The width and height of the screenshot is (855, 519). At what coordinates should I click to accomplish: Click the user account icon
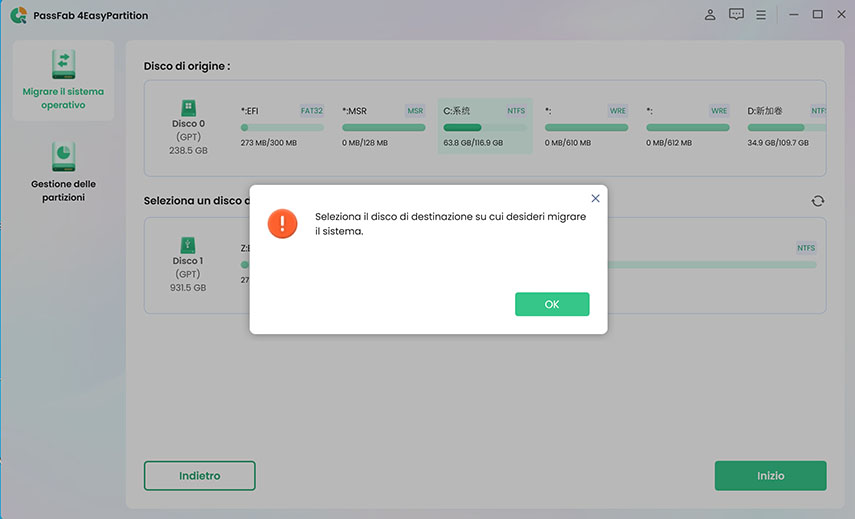710,15
